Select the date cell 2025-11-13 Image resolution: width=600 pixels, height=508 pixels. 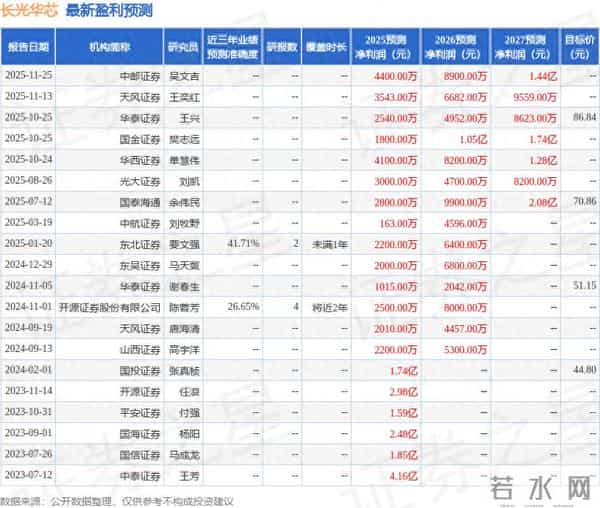pyautogui.click(x=28, y=96)
